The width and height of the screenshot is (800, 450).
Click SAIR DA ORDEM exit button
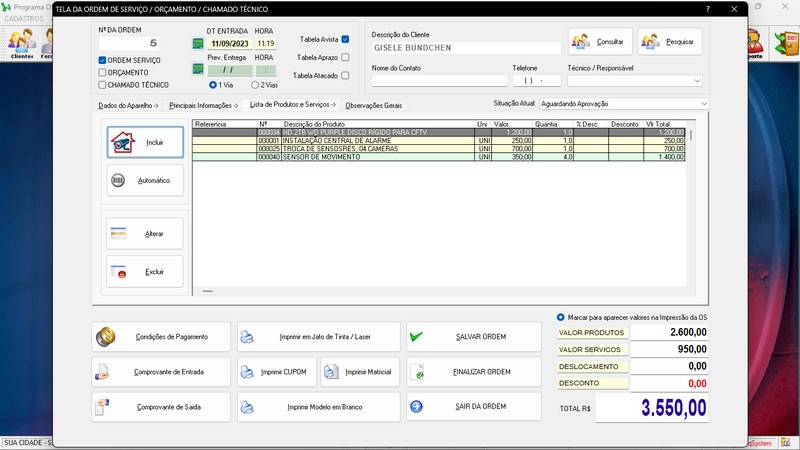(x=473, y=407)
